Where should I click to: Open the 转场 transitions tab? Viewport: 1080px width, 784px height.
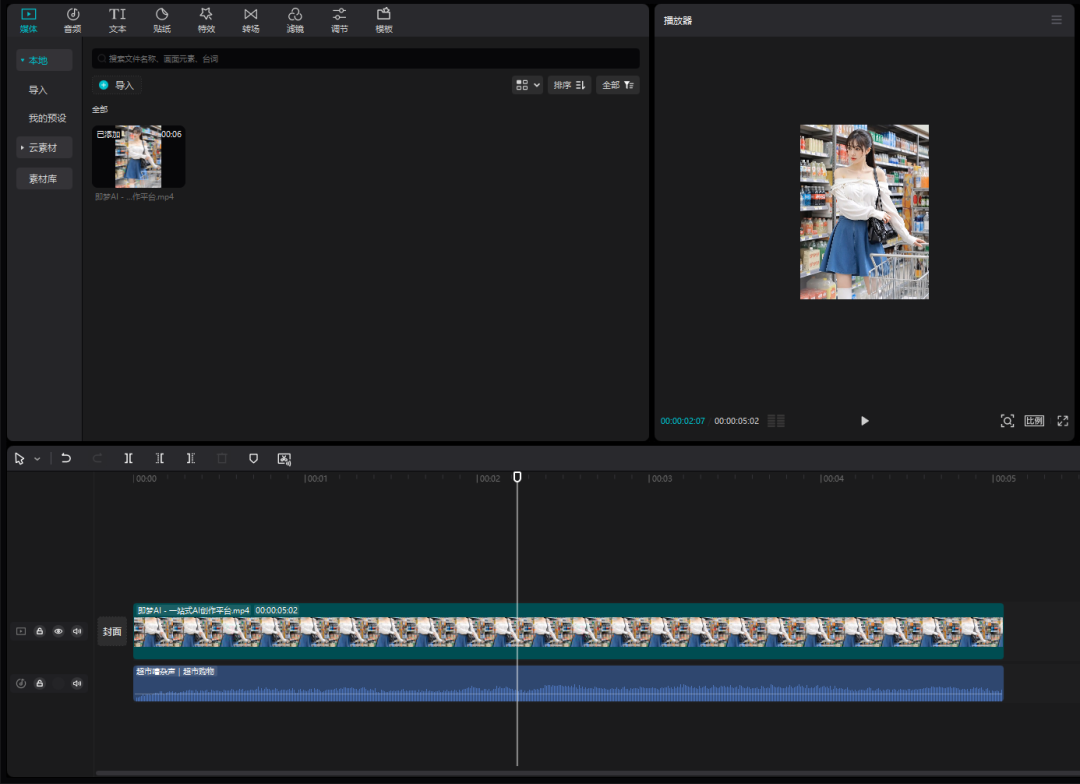tap(250, 20)
